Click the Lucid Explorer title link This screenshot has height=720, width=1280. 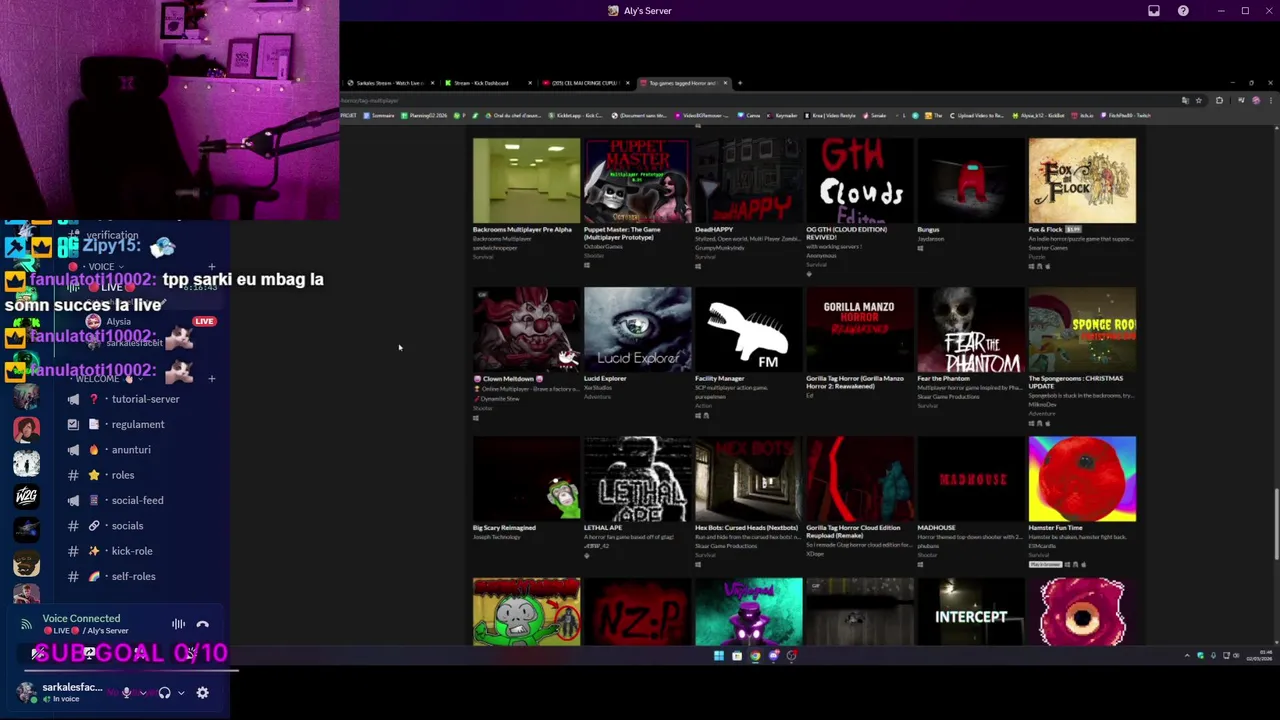[605, 378]
